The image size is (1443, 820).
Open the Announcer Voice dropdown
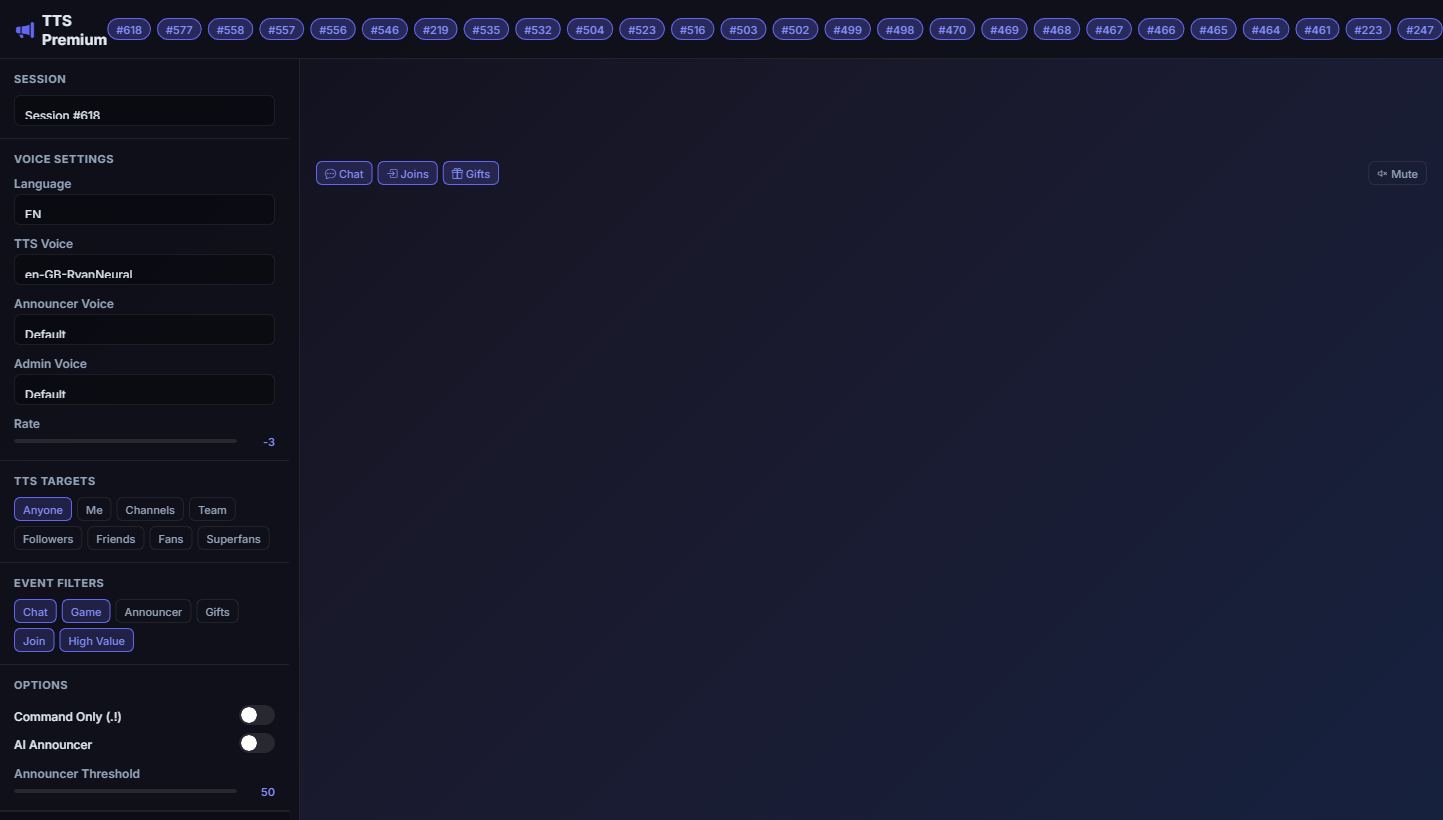click(x=144, y=330)
